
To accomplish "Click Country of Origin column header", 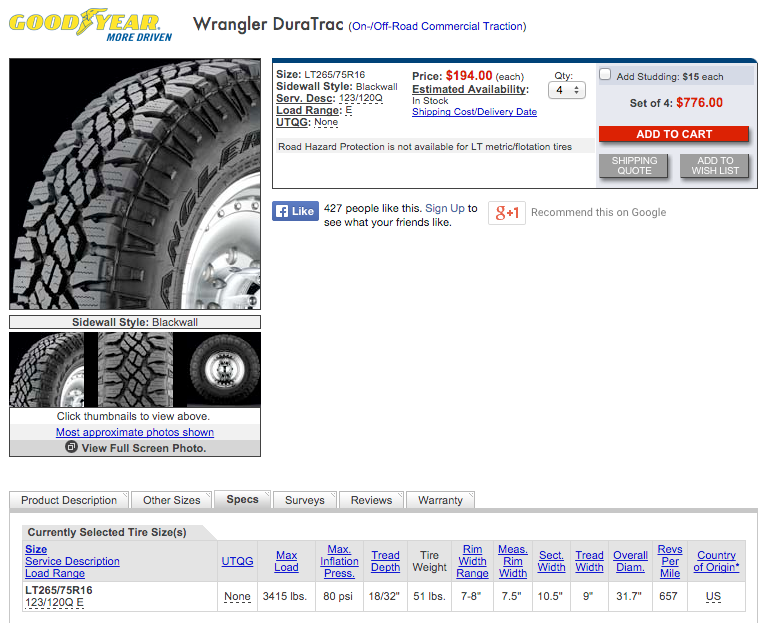I will tap(716, 561).
